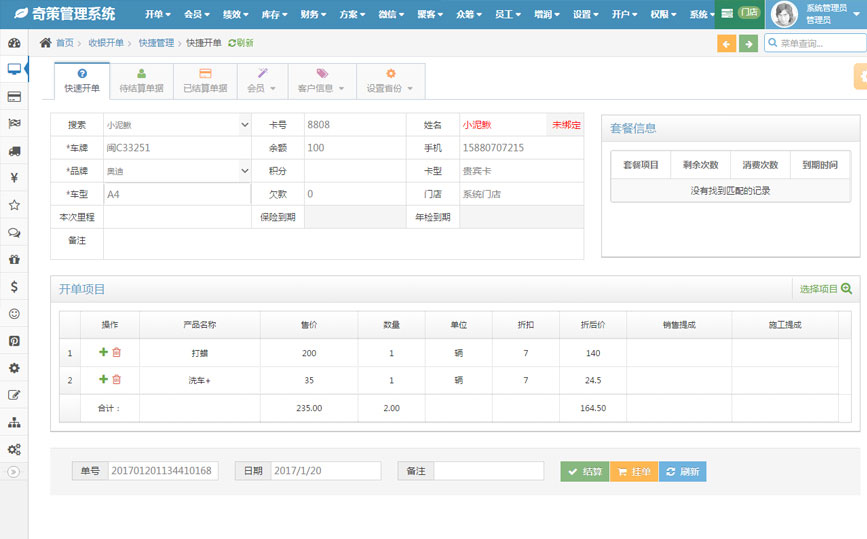This screenshot has width=867, height=539.
Task: Open the 品牌 dropdown showing 奥迪
Action: coord(177,171)
